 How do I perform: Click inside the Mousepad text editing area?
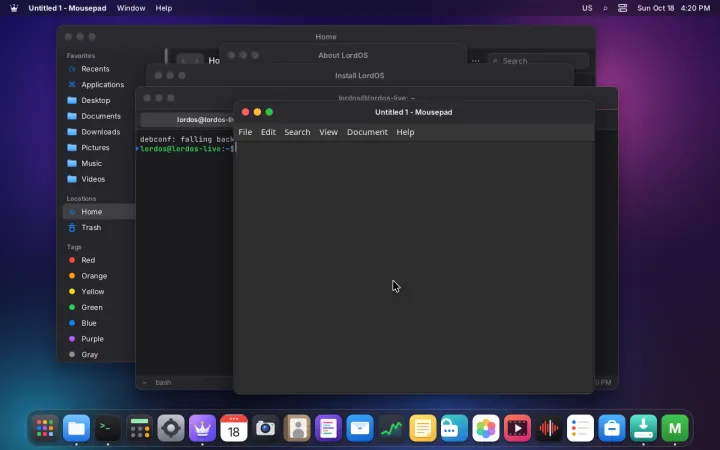point(414,267)
